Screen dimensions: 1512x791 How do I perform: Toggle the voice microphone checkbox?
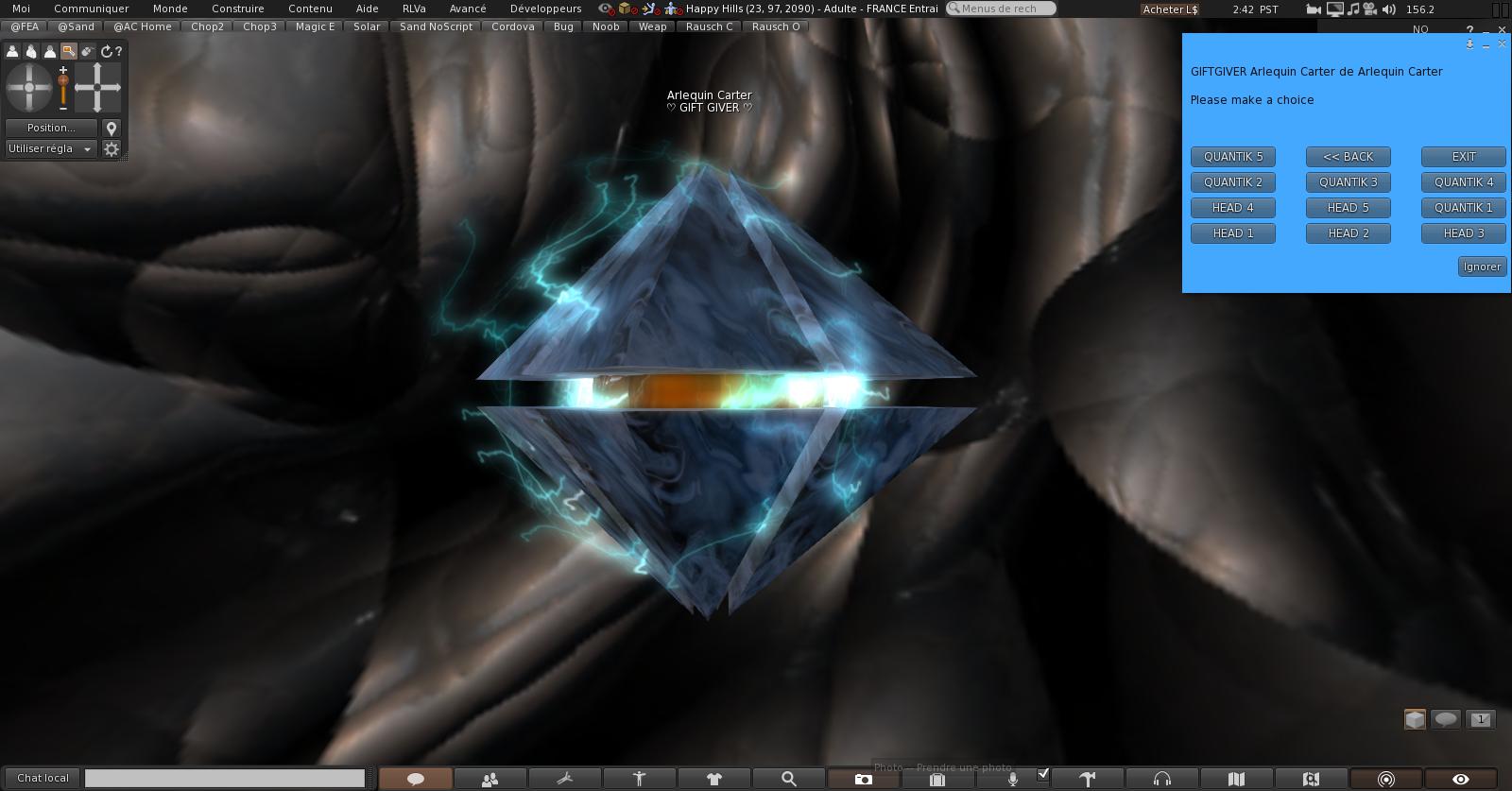(1043, 774)
